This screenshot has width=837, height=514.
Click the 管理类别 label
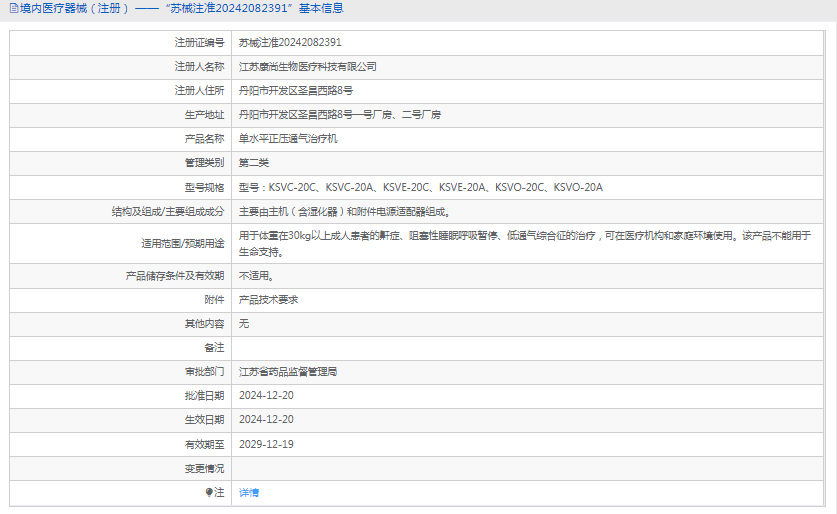tap(204, 163)
